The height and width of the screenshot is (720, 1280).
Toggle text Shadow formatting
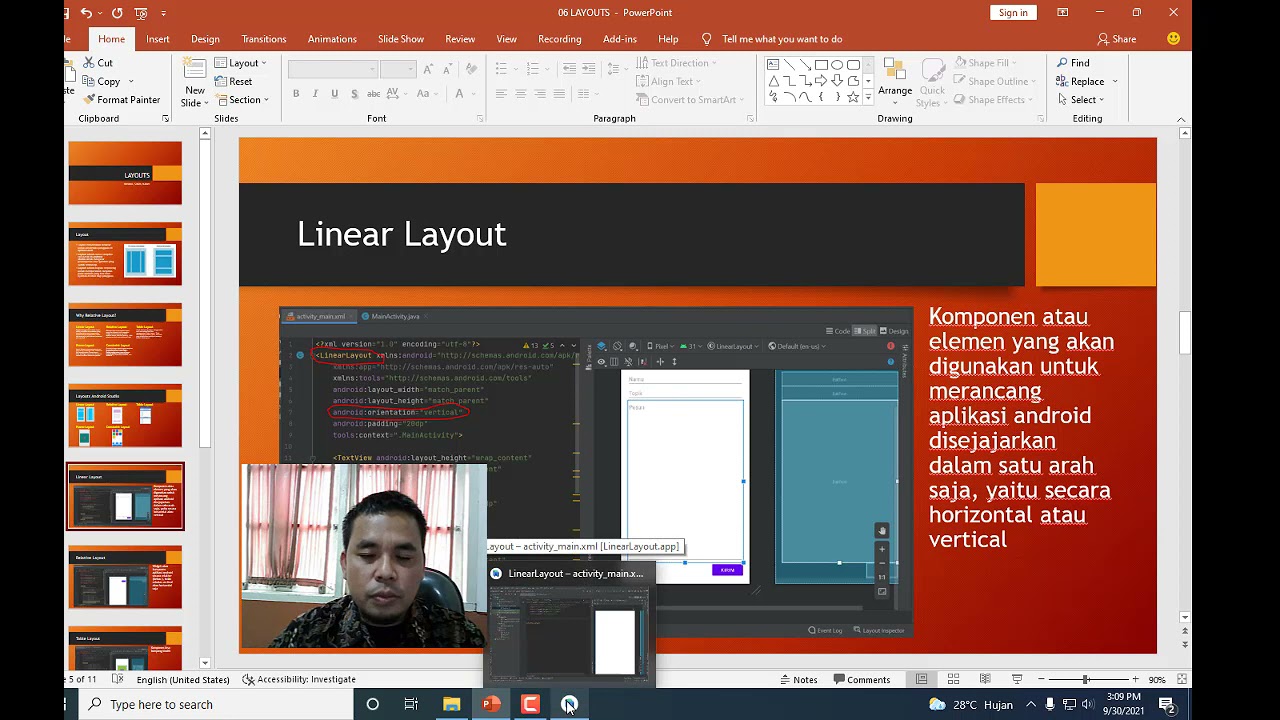point(353,94)
